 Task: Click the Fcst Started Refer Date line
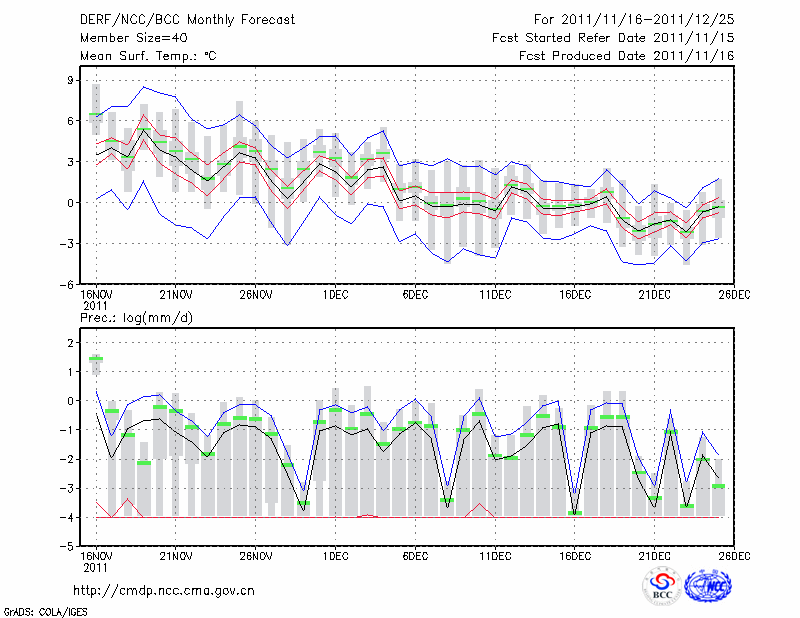point(613,38)
